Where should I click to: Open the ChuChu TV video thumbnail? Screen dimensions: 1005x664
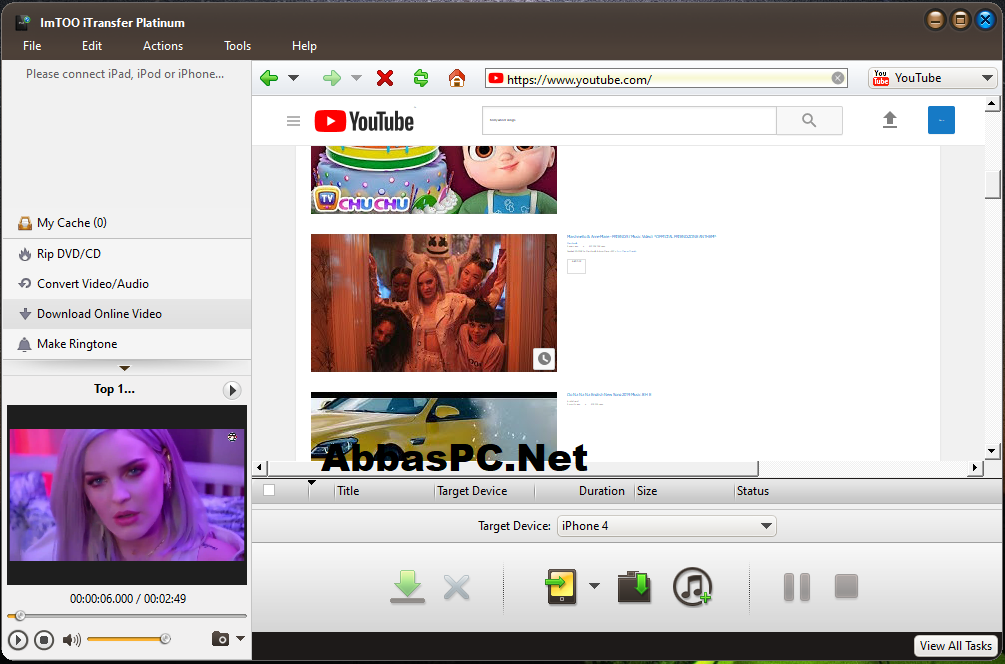434,180
